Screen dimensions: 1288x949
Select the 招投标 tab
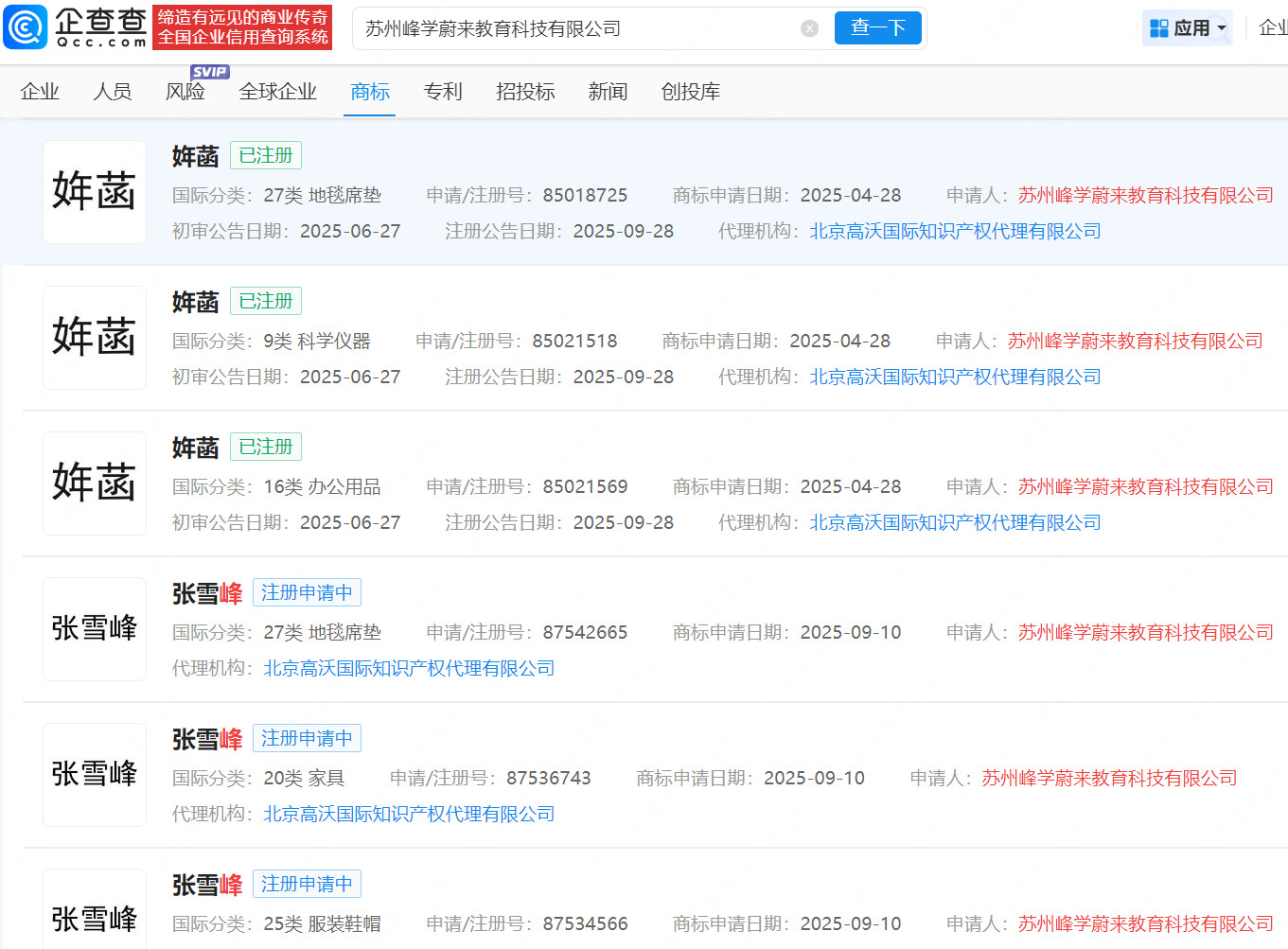click(x=524, y=92)
